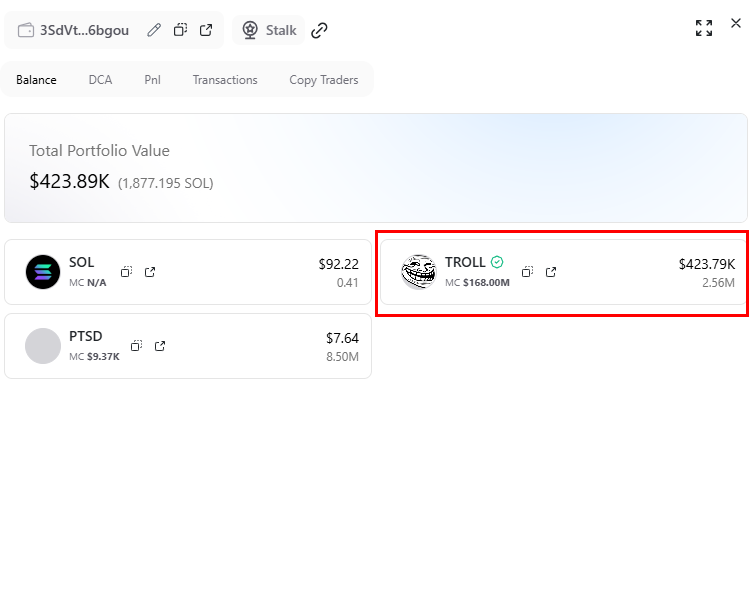Open SOL token in external page
This screenshot has width=754, height=616.
coord(150,272)
